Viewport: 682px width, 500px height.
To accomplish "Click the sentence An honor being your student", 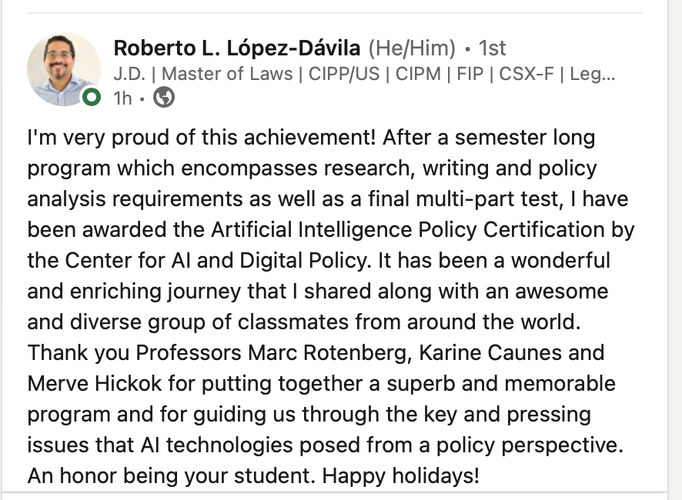I will click(x=171, y=476).
